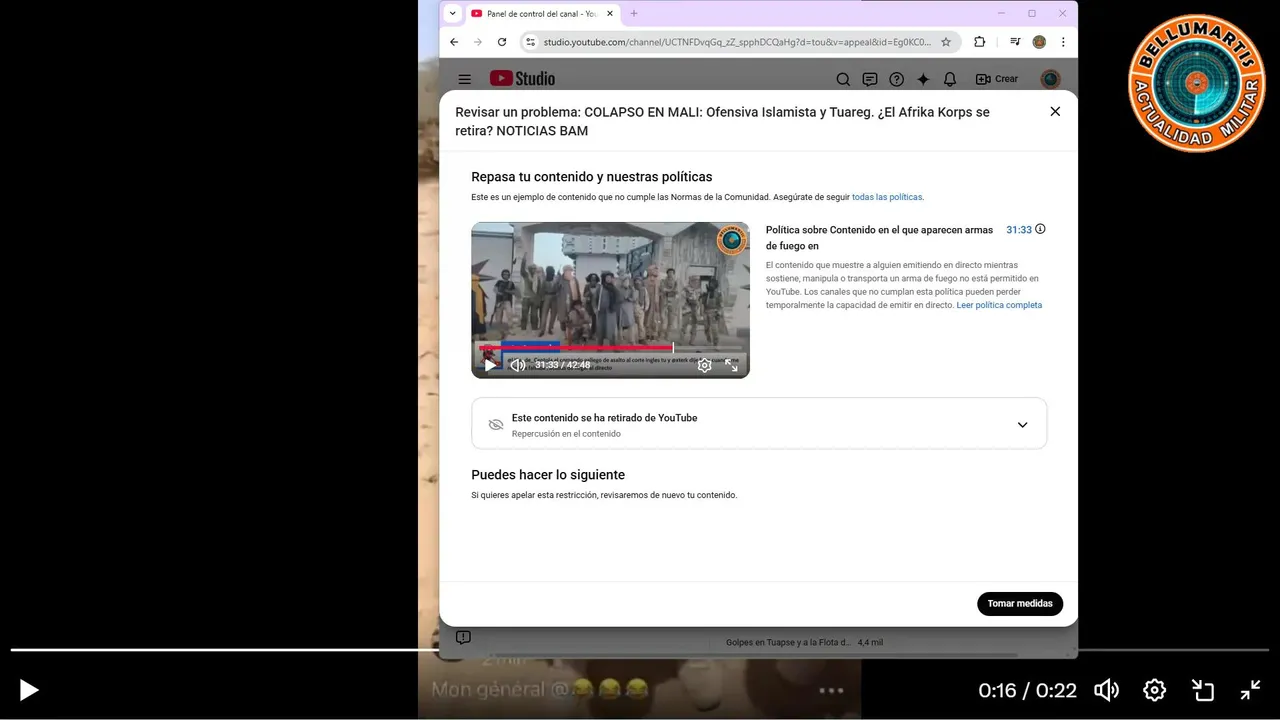
Task: Exit fullscreen on the outer video
Action: click(x=1251, y=690)
